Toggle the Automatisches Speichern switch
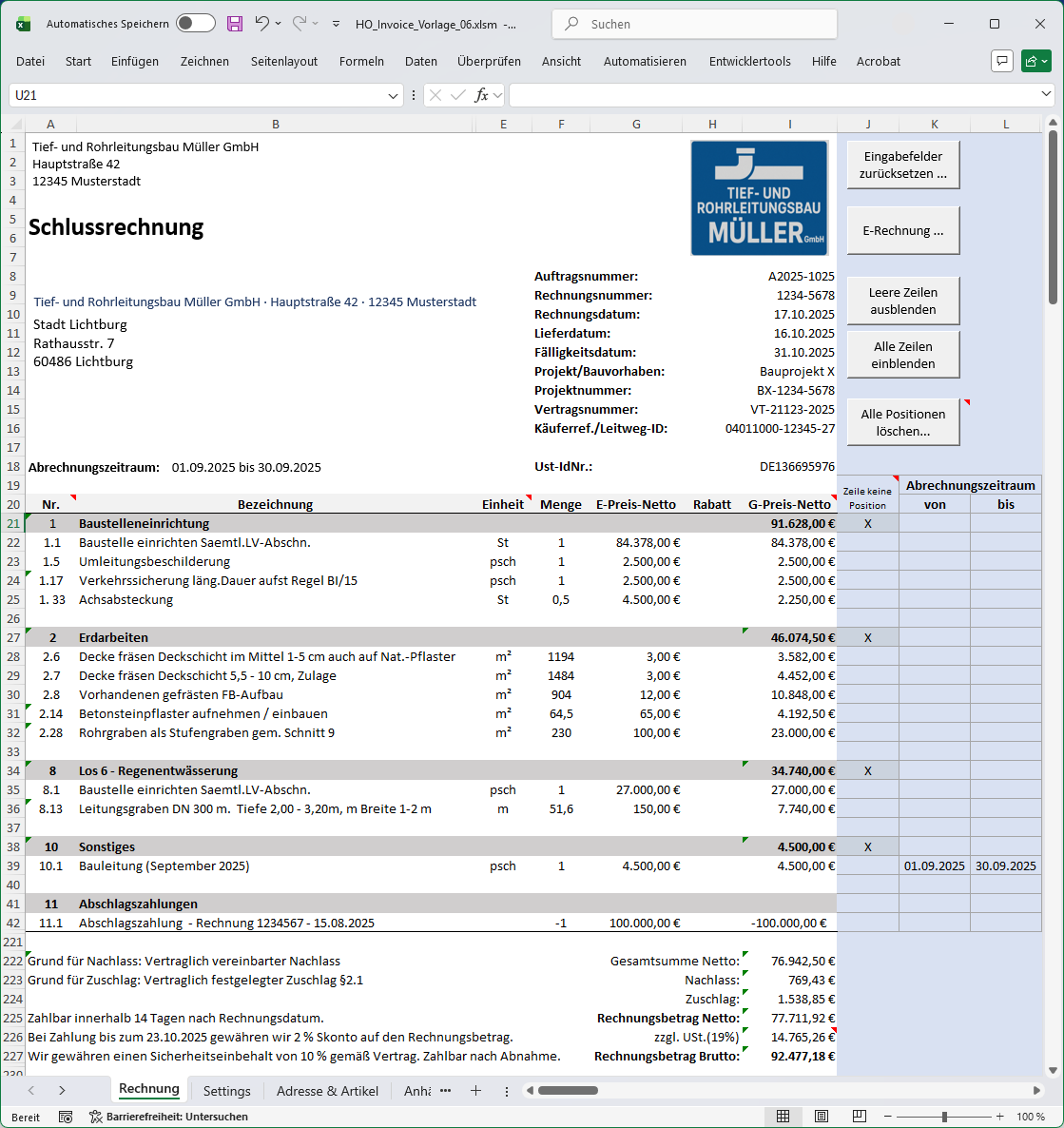Screen dimensions: 1064x1128 196,23
